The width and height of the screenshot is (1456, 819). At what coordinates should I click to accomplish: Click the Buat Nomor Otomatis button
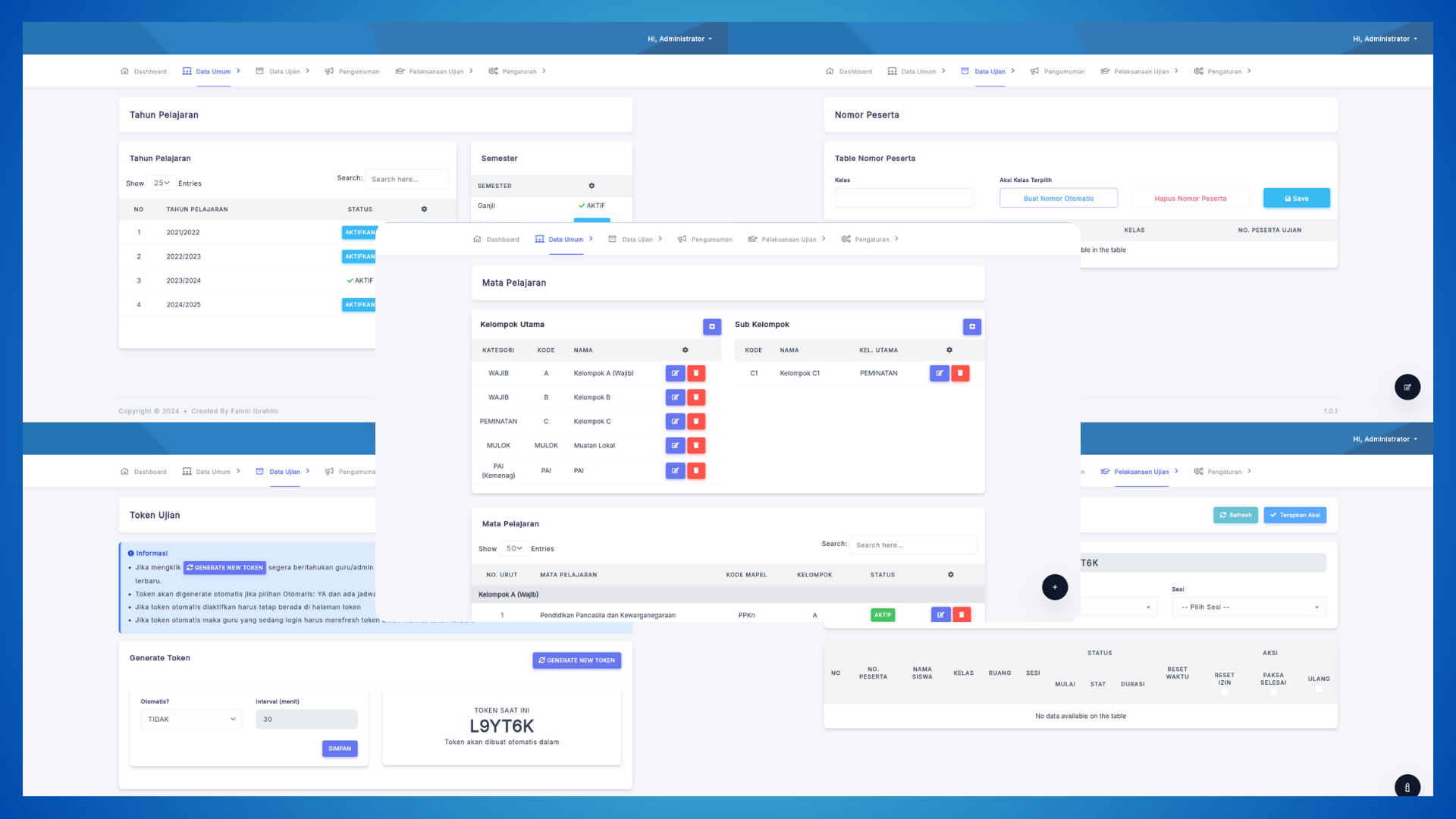(x=1058, y=199)
